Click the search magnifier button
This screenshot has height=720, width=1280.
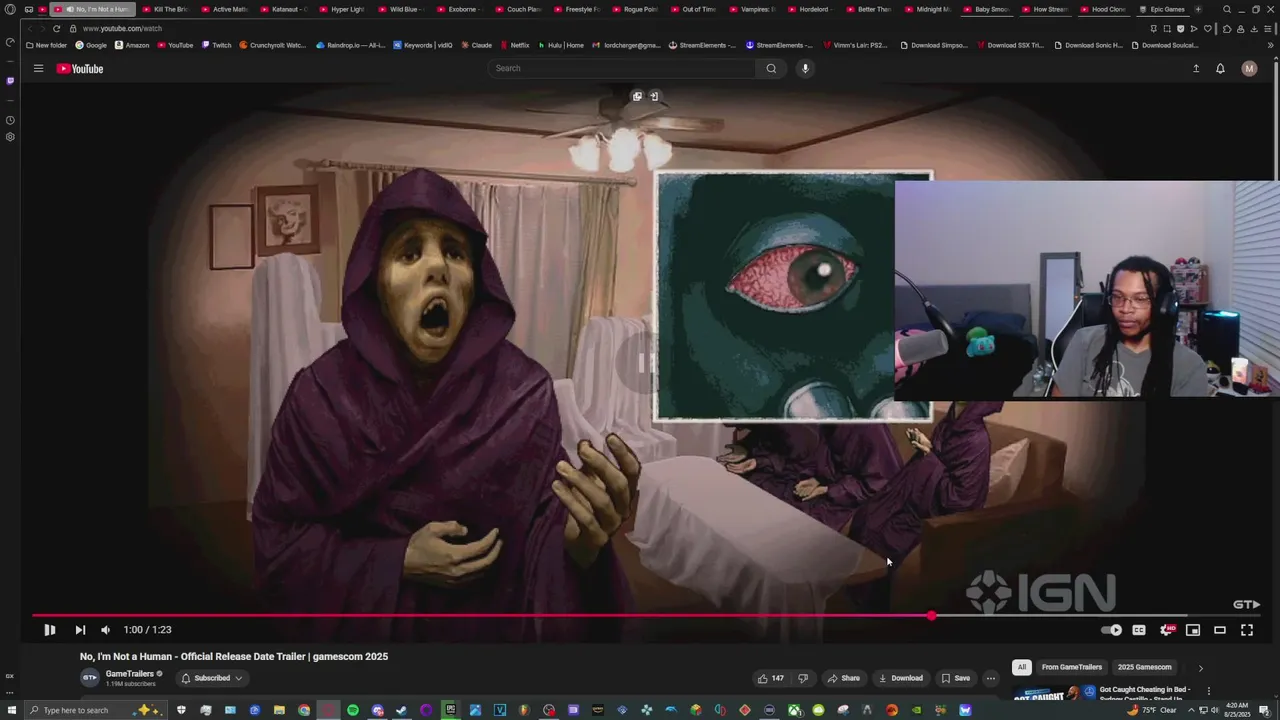771,68
